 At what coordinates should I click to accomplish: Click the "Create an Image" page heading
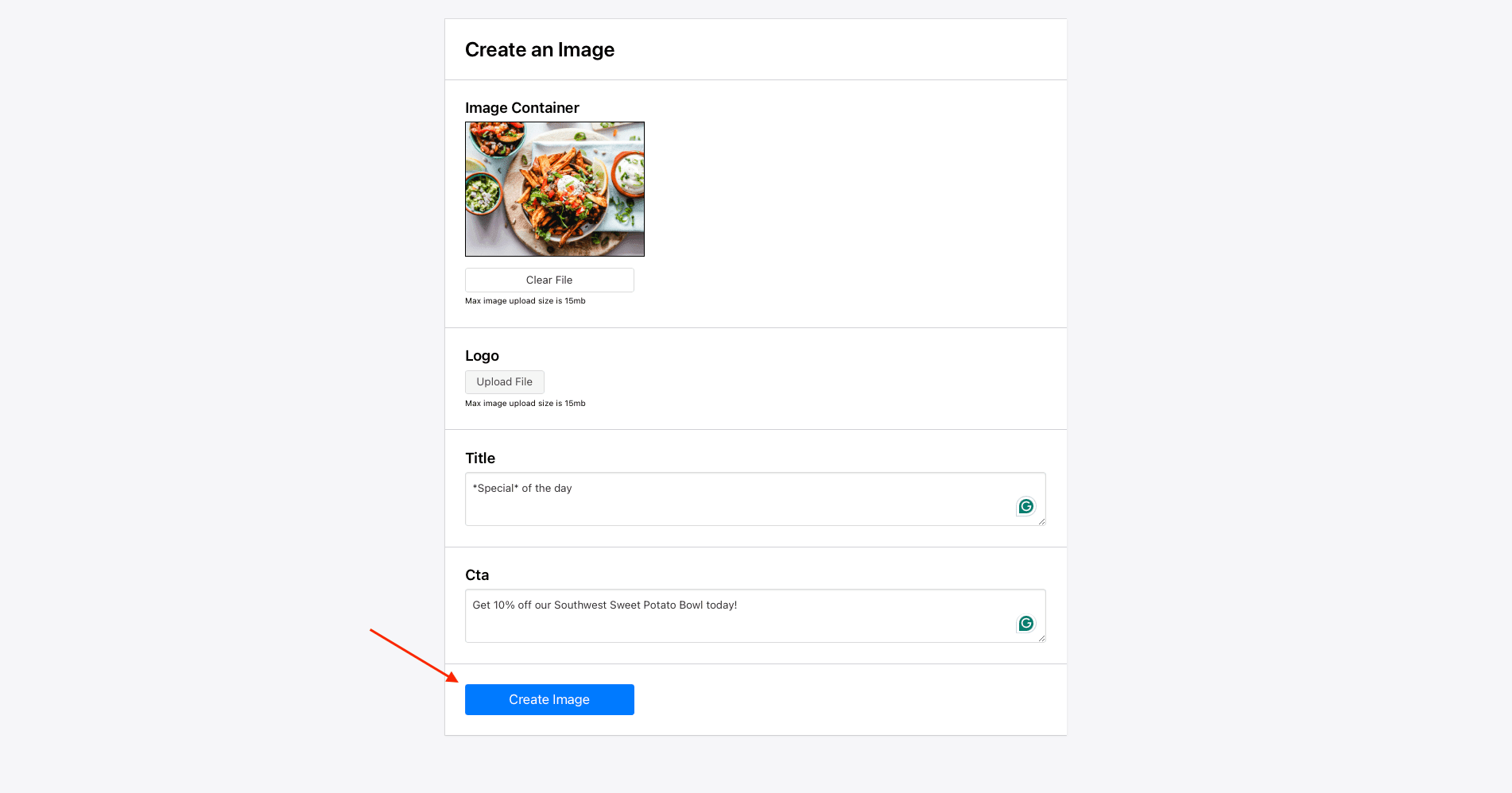pyautogui.click(x=539, y=50)
